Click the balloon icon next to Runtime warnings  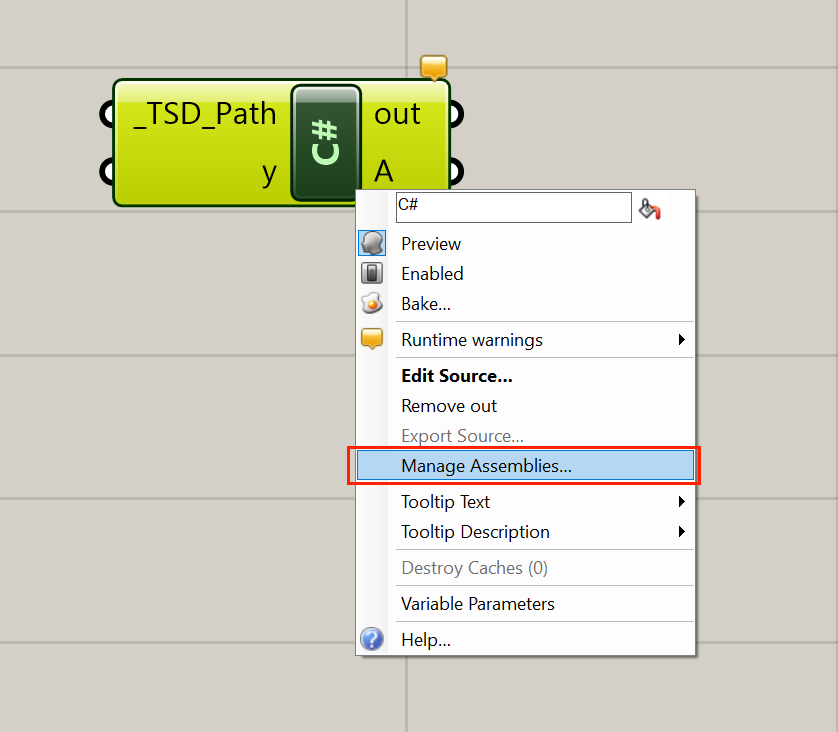coord(372,338)
